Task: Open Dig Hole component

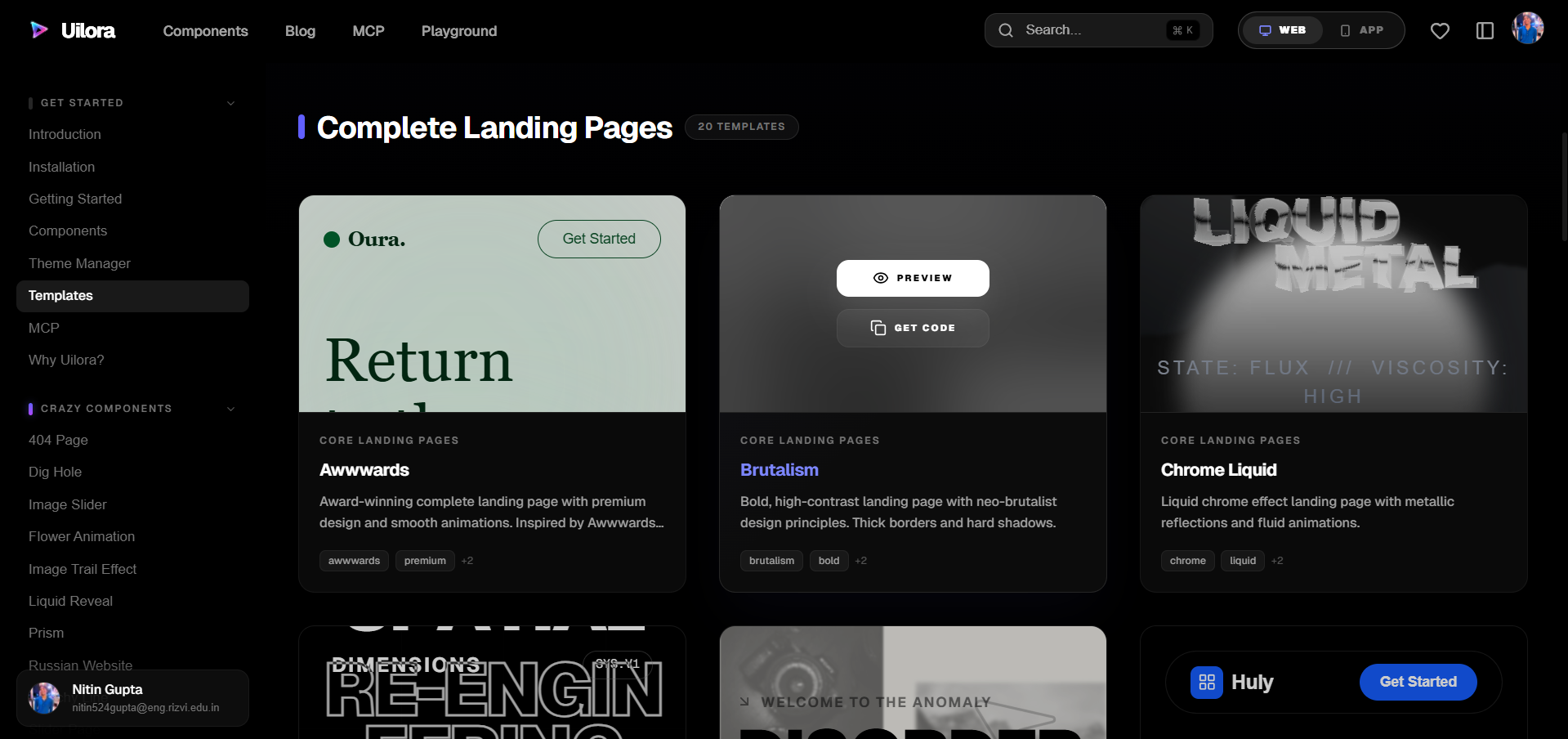Action: pyautogui.click(x=55, y=472)
